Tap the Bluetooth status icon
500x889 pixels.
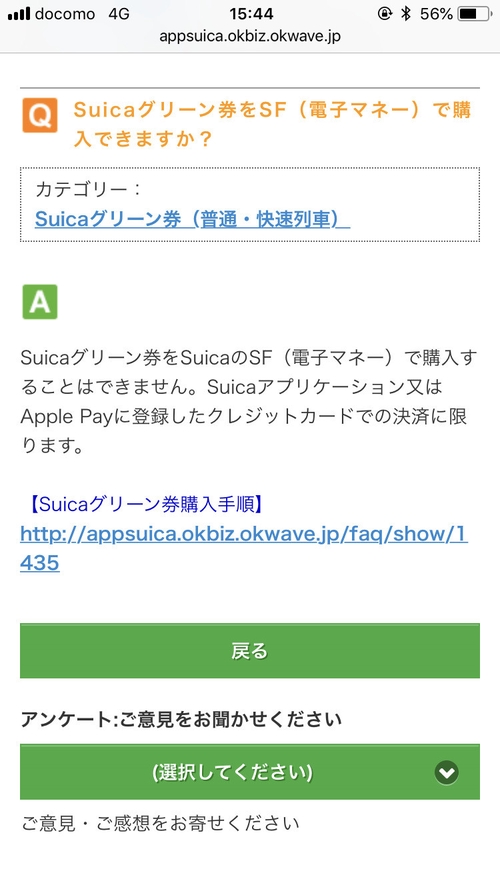tap(405, 14)
